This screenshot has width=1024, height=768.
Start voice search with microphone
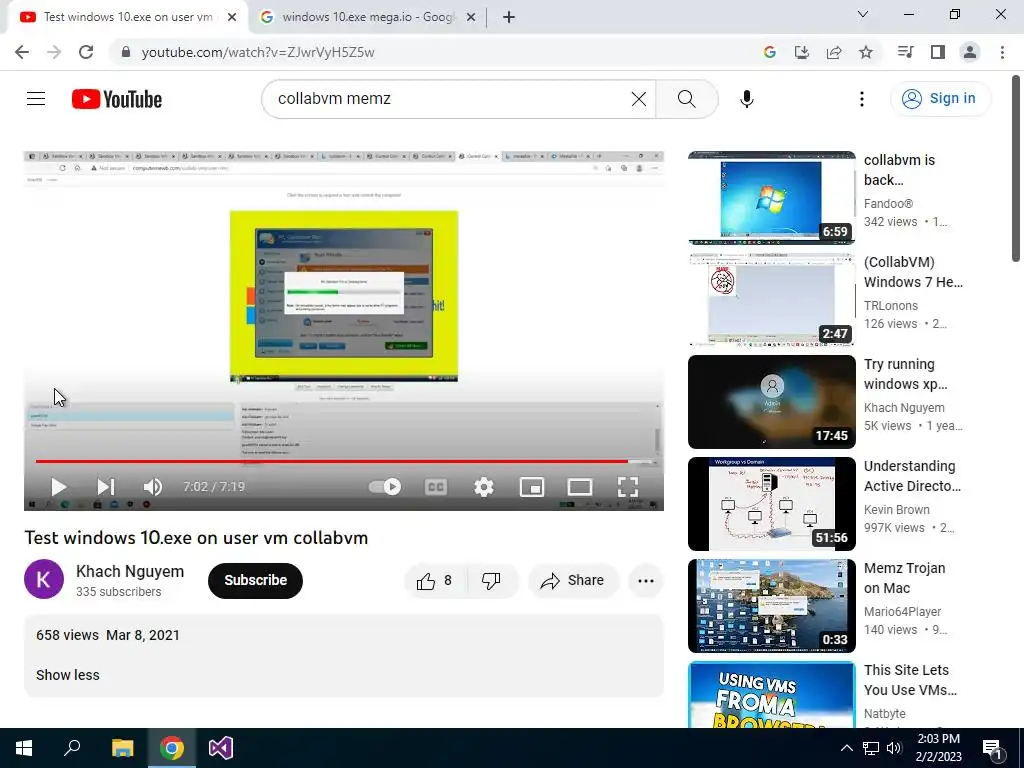click(746, 99)
